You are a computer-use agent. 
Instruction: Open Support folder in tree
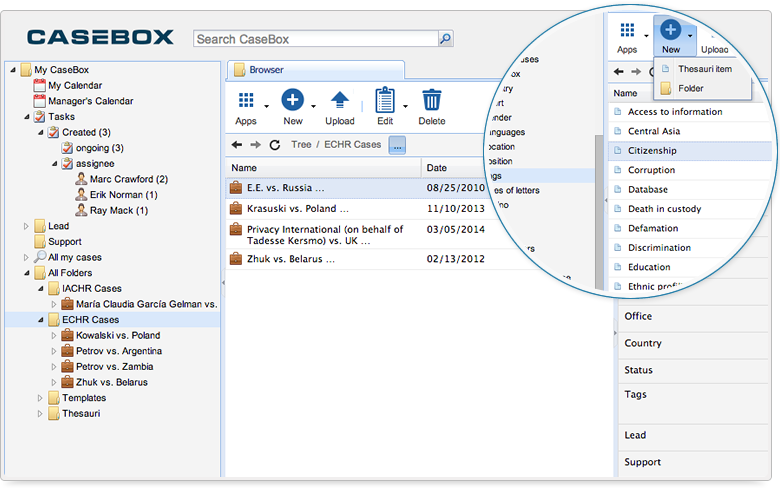[65, 242]
